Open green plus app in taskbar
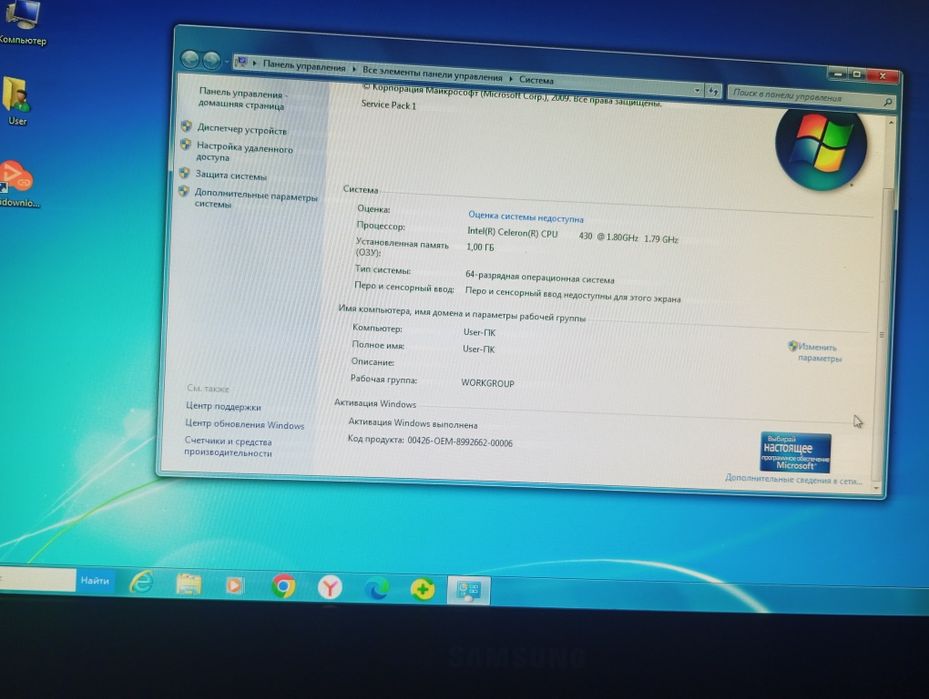Screen dimensions: 929x699 pyautogui.click(x=422, y=589)
